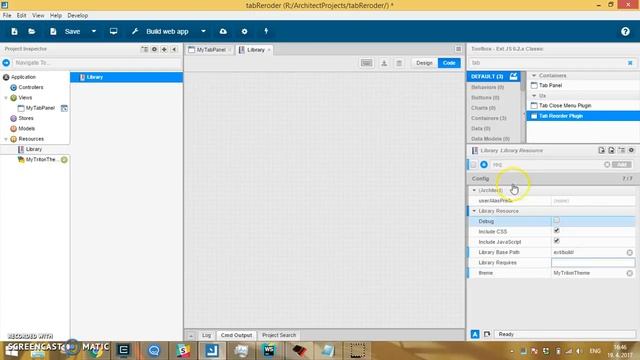Select Stores node in project tree

pyautogui.click(x=26, y=118)
